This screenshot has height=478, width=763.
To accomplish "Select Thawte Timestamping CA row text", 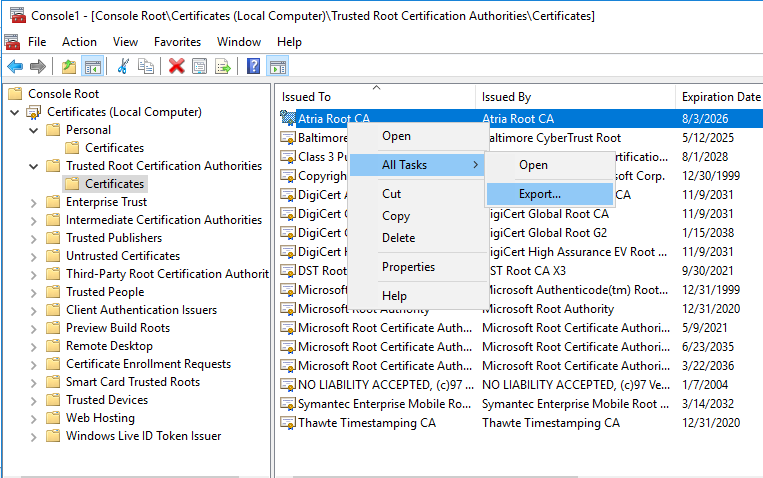I will pos(367,423).
